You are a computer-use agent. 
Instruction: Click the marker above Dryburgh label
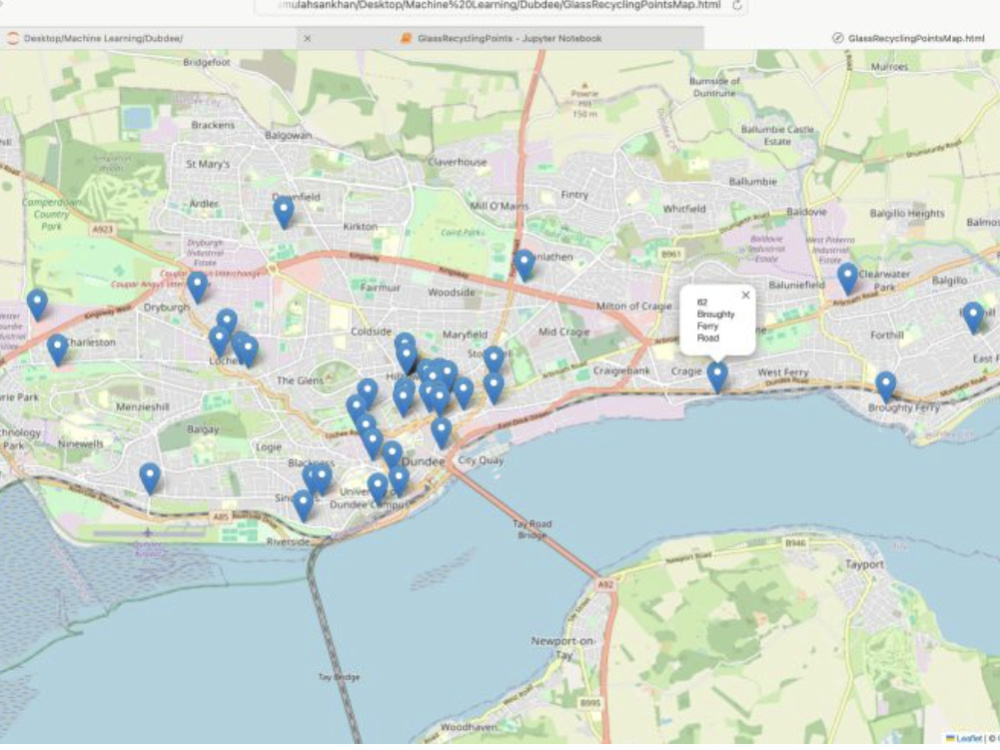coord(198,287)
